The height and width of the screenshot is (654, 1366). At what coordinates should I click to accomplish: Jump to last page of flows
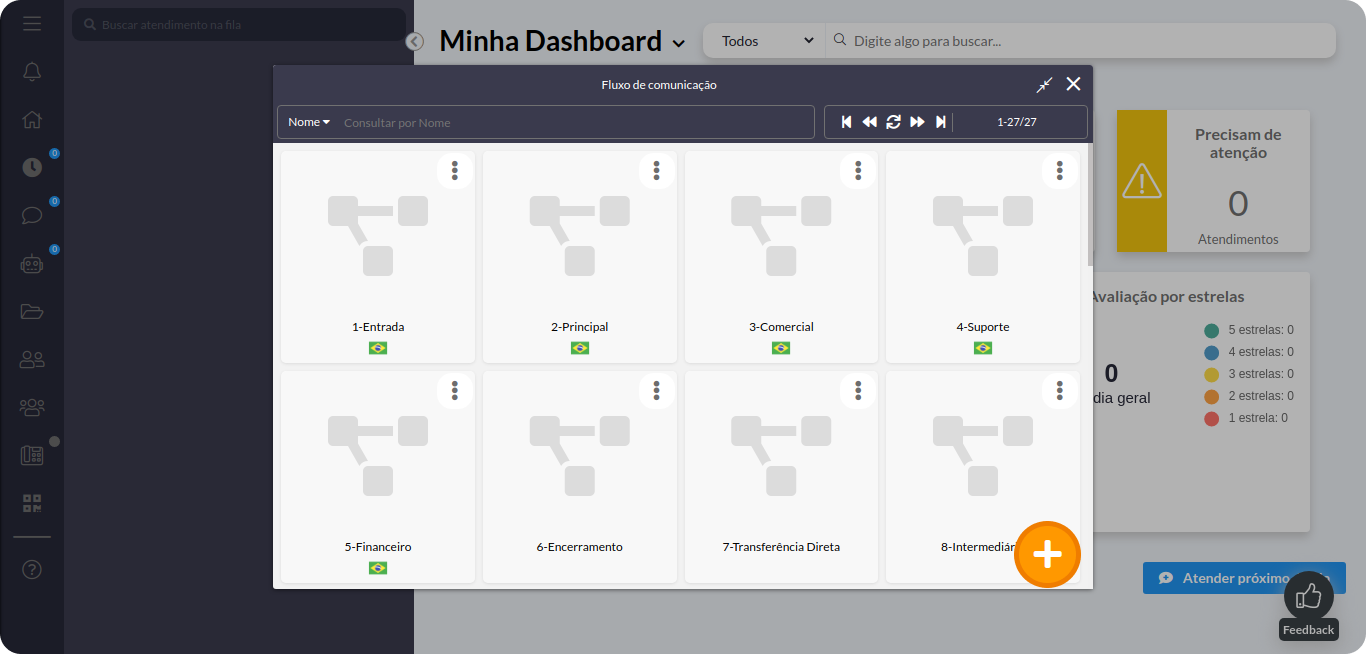click(940, 122)
